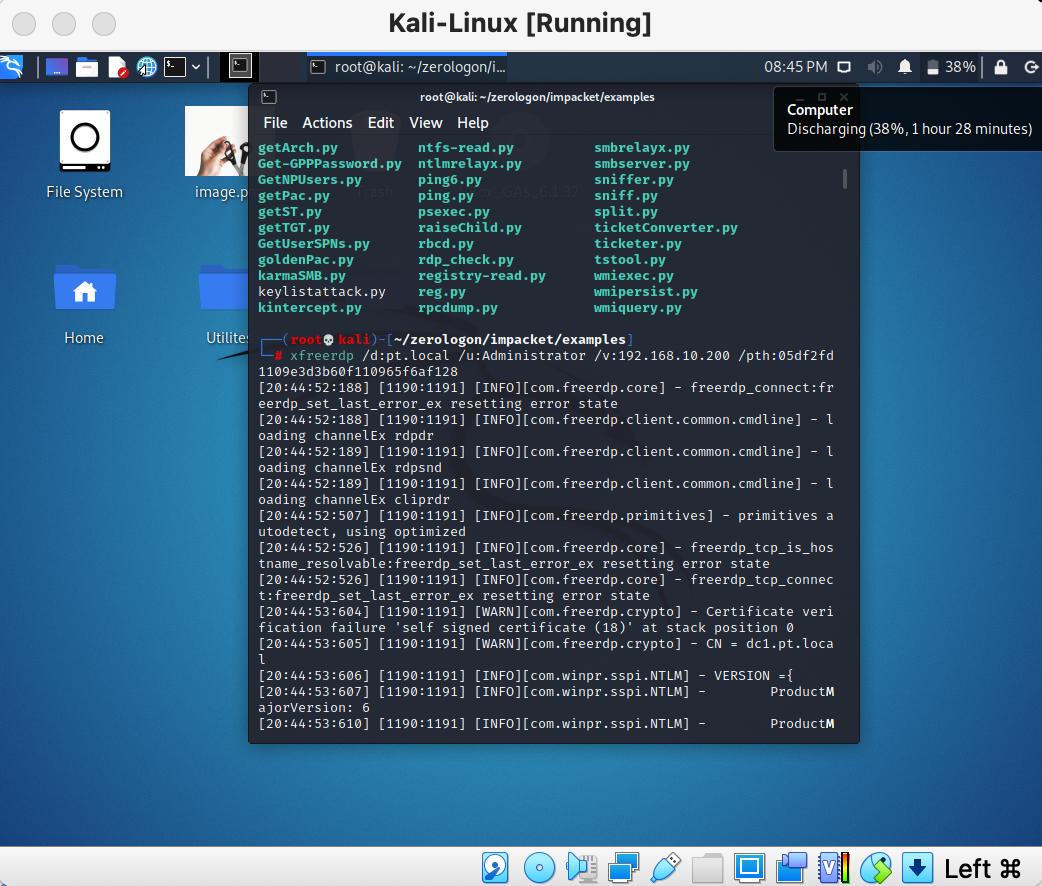Open the File System desktop icon
Viewport: 1042px width, 886px height.
tap(84, 156)
